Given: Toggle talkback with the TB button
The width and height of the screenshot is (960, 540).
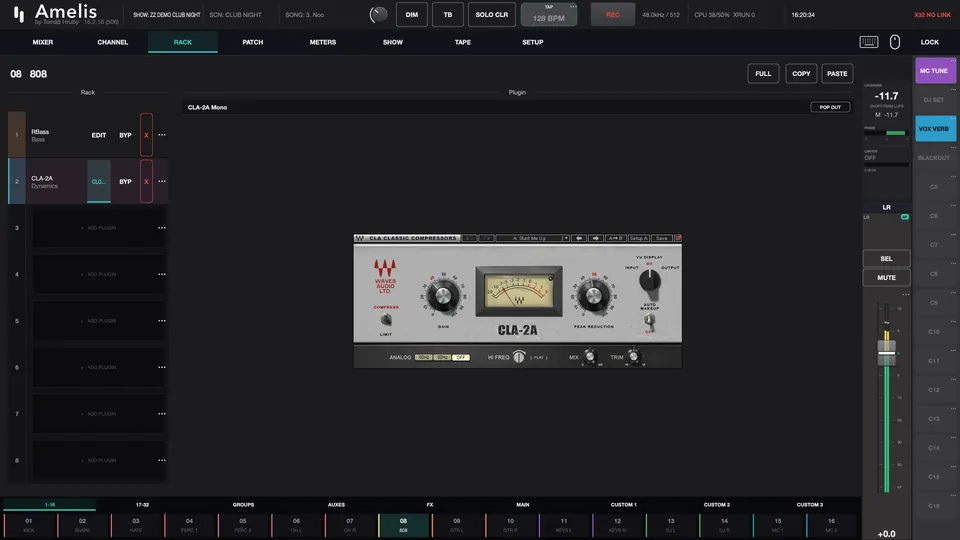Looking at the screenshot, I should pyautogui.click(x=448, y=15).
